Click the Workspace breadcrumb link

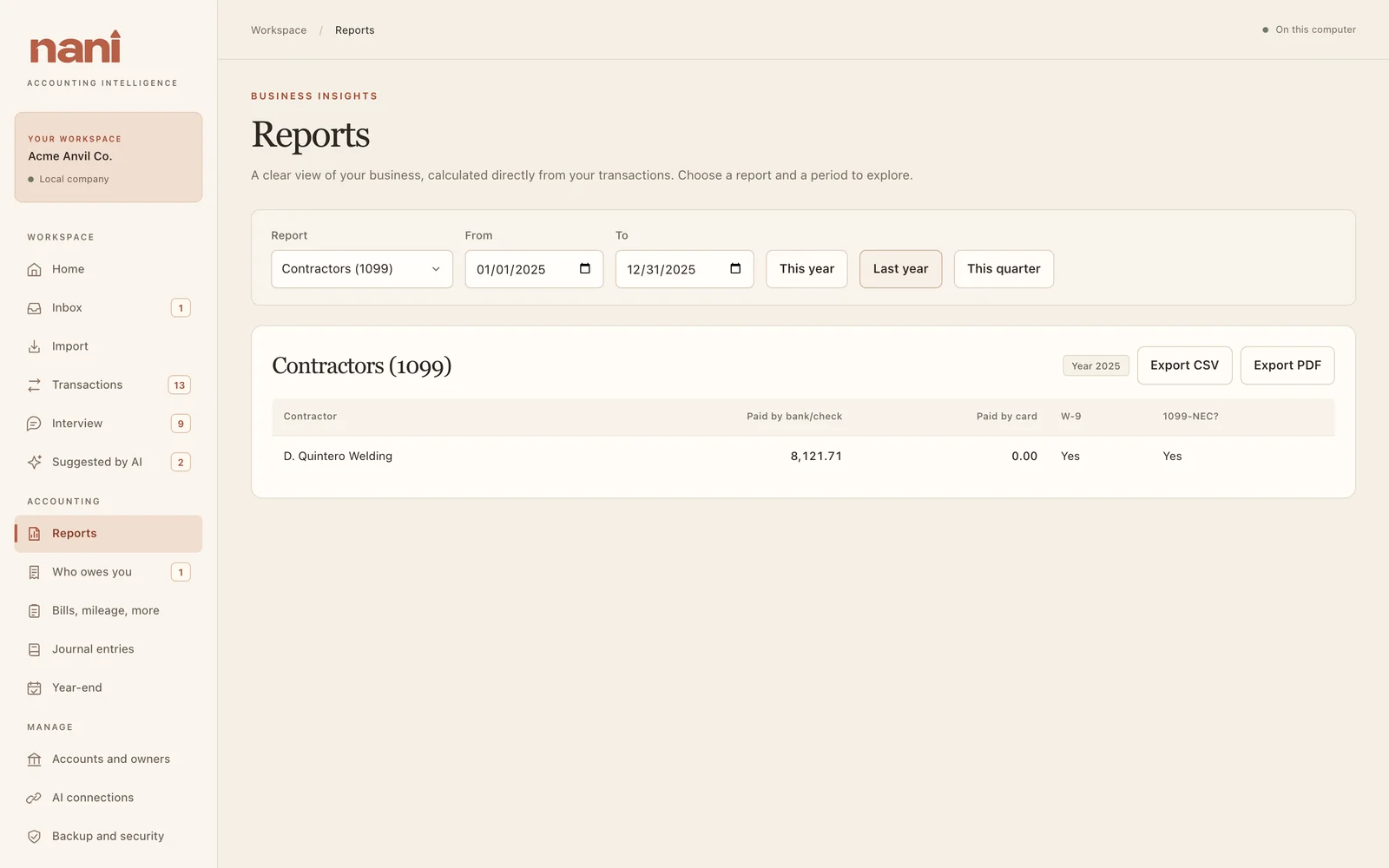(279, 30)
